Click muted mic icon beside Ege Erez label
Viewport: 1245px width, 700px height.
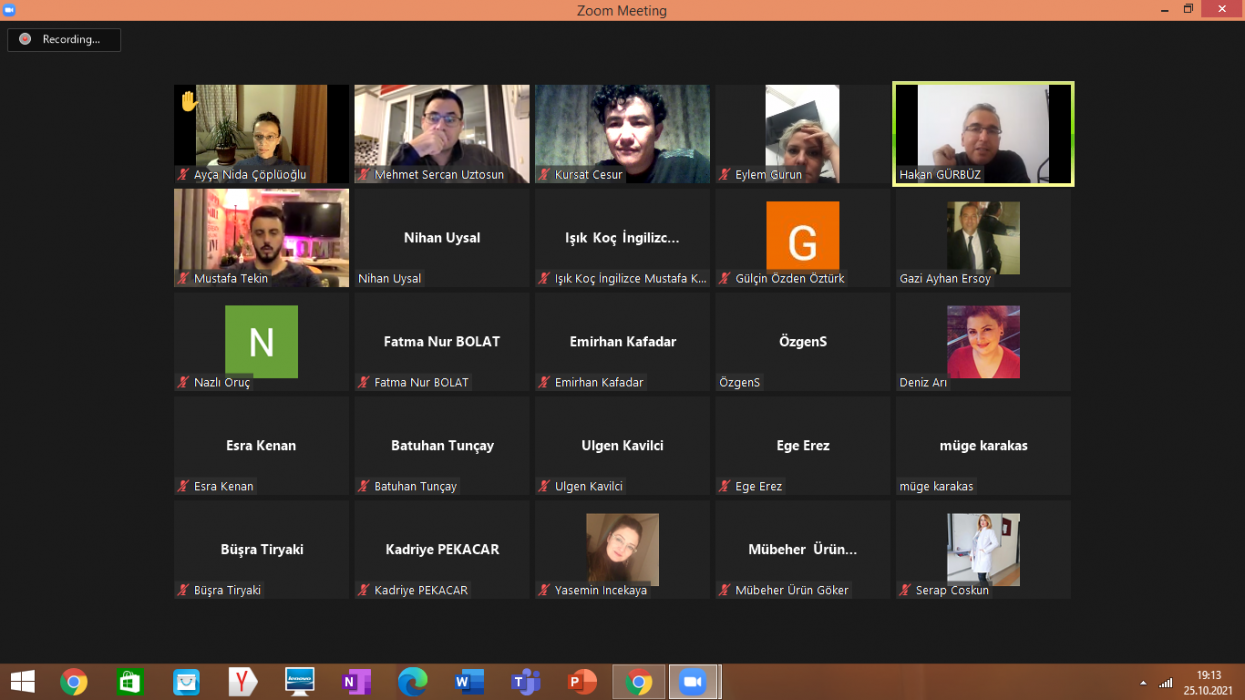pyautogui.click(x=725, y=487)
